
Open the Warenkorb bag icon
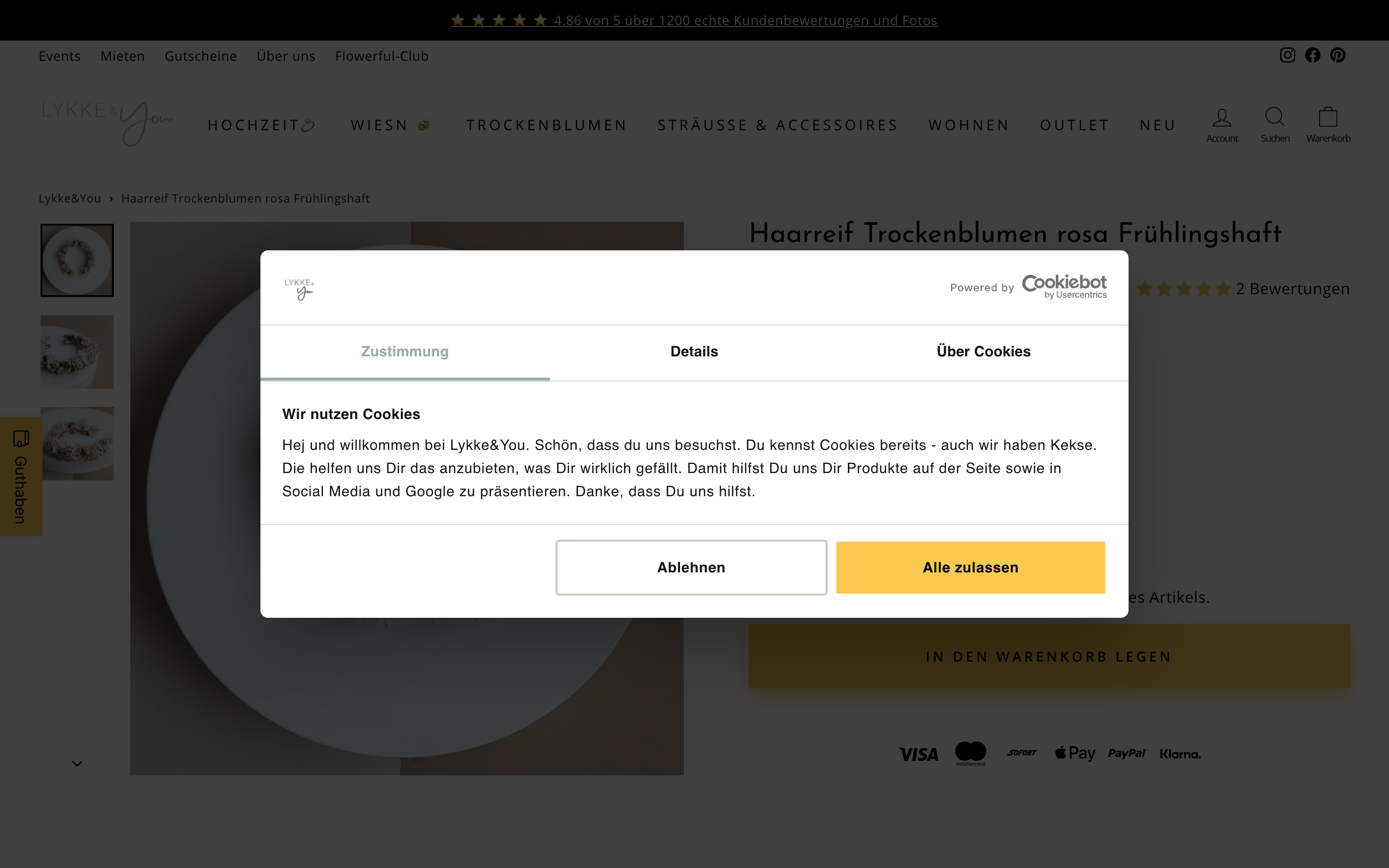click(x=1328, y=117)
